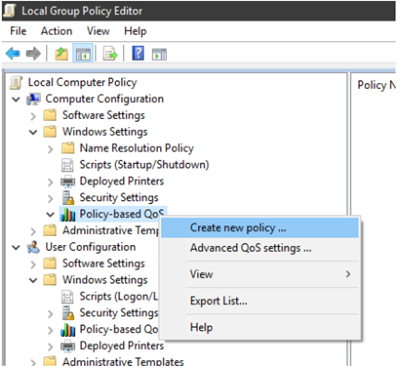Click the User Configuration user icon

33,247
